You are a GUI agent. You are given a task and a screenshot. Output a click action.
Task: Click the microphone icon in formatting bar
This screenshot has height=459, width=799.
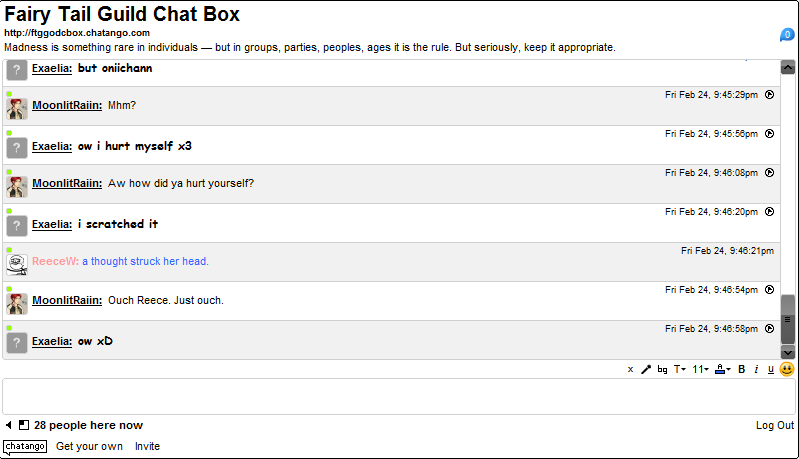646,370
